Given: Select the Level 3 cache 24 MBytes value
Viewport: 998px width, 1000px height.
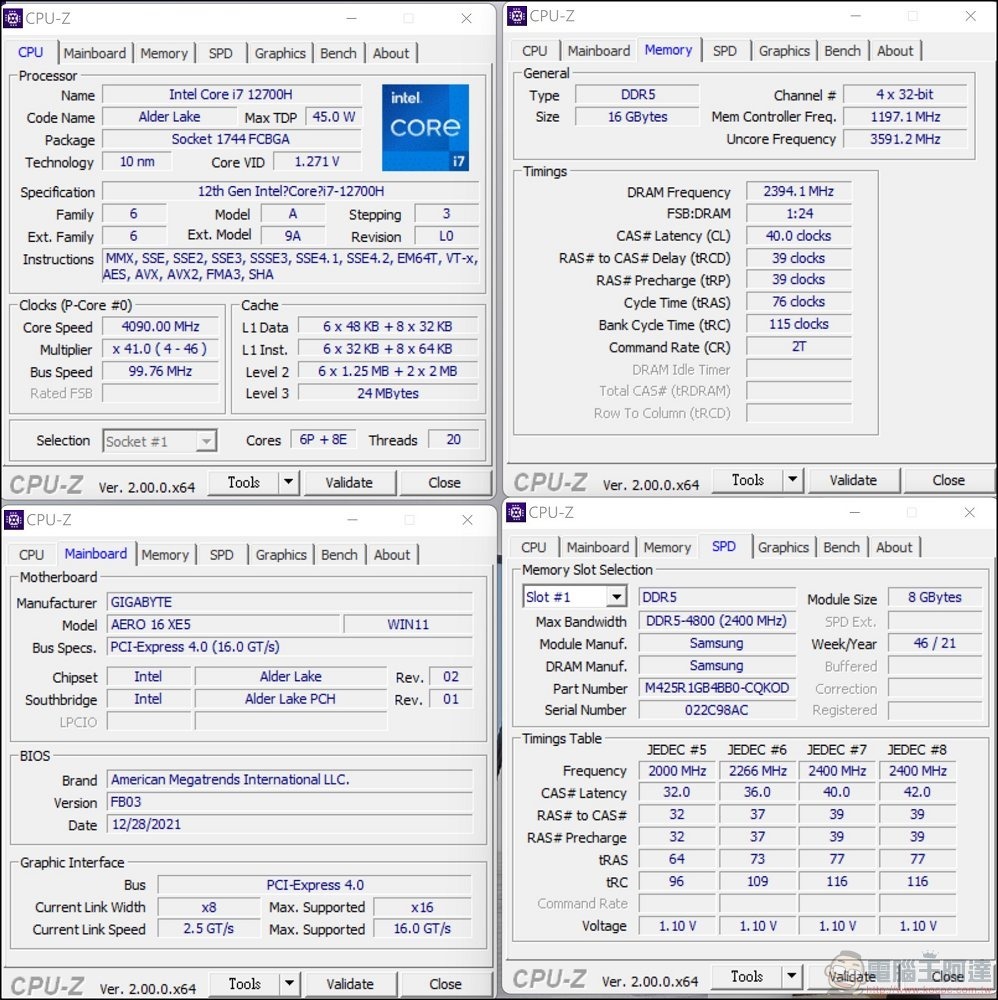Looking at the screenshot, I should [x=388, y=393].
